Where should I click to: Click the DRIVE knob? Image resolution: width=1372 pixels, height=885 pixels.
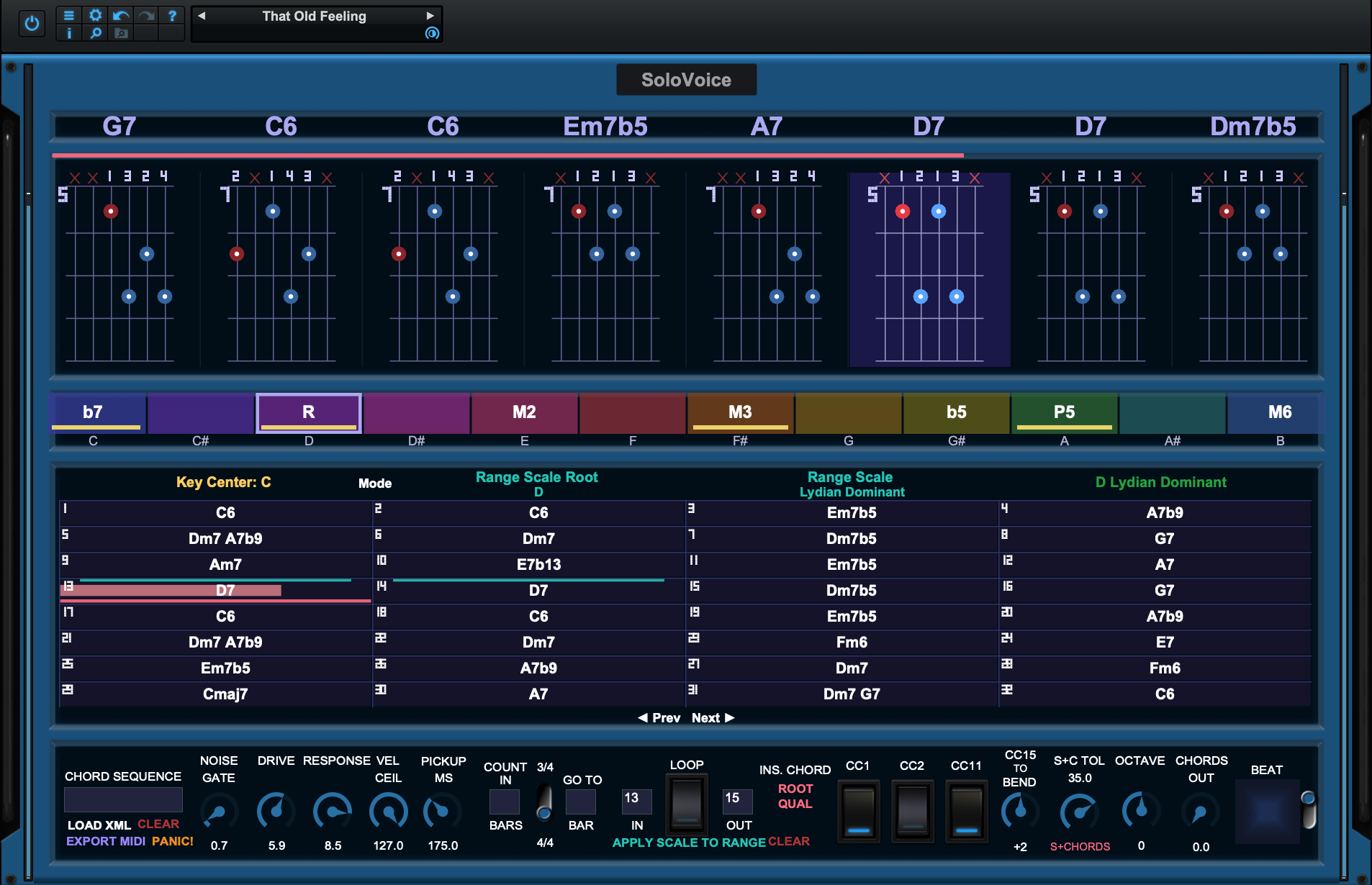[276, 812]
